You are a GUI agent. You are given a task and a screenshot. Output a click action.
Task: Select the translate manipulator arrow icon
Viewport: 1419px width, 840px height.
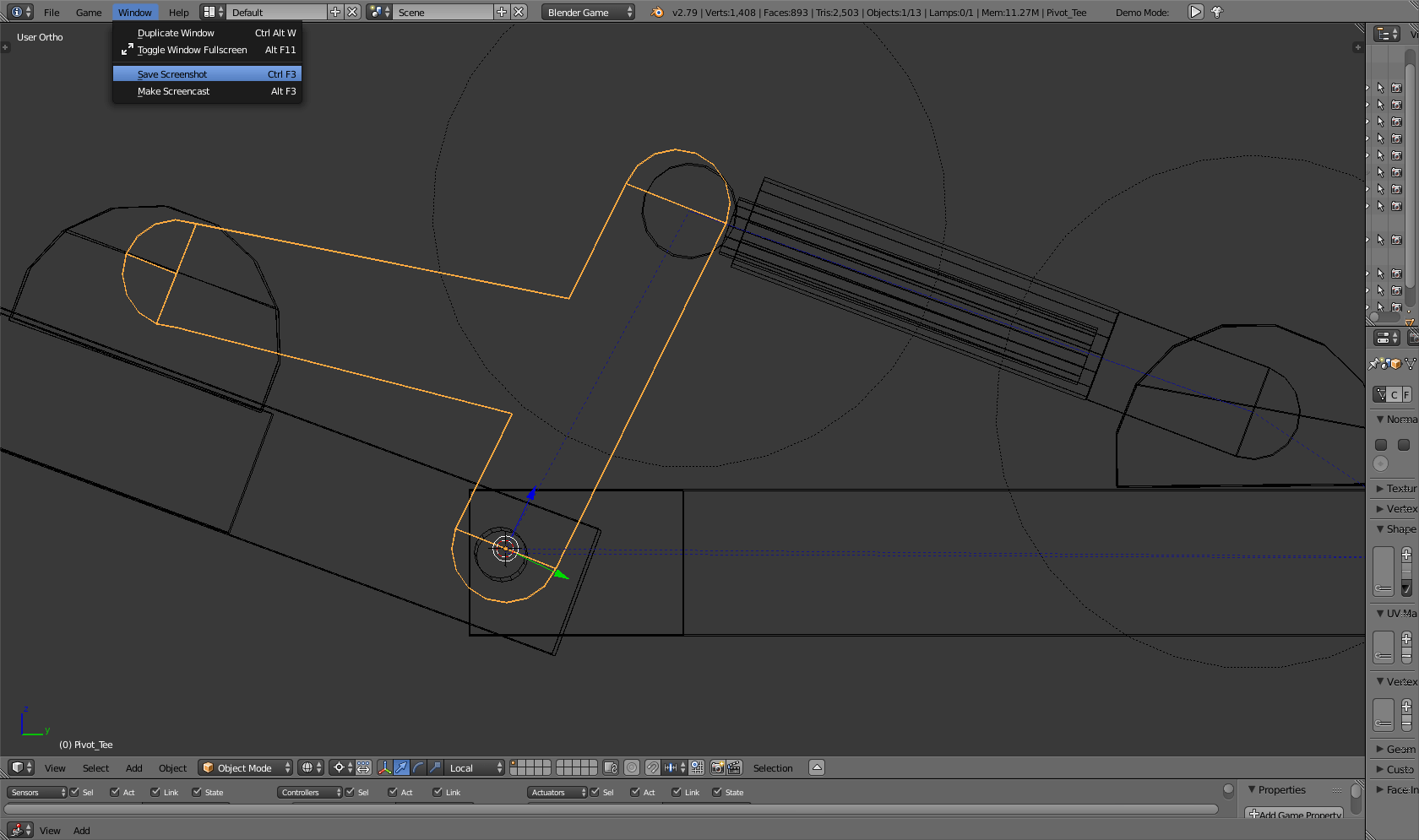pos(402,767)
